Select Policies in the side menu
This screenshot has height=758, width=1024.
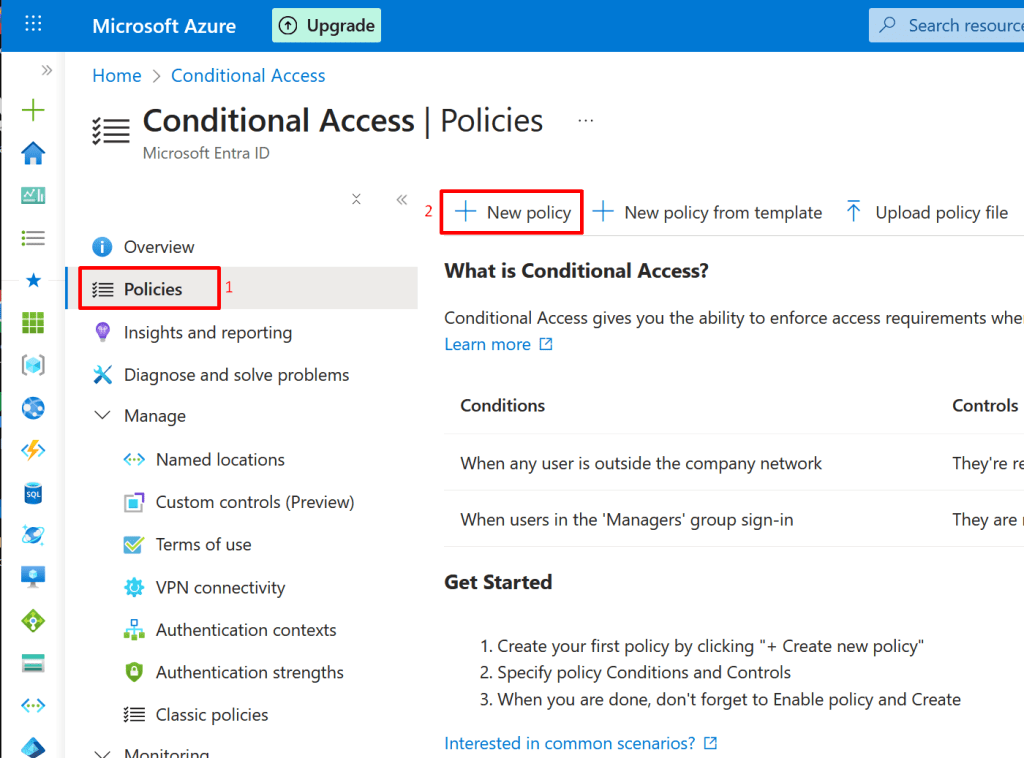[x=152, y=289]
